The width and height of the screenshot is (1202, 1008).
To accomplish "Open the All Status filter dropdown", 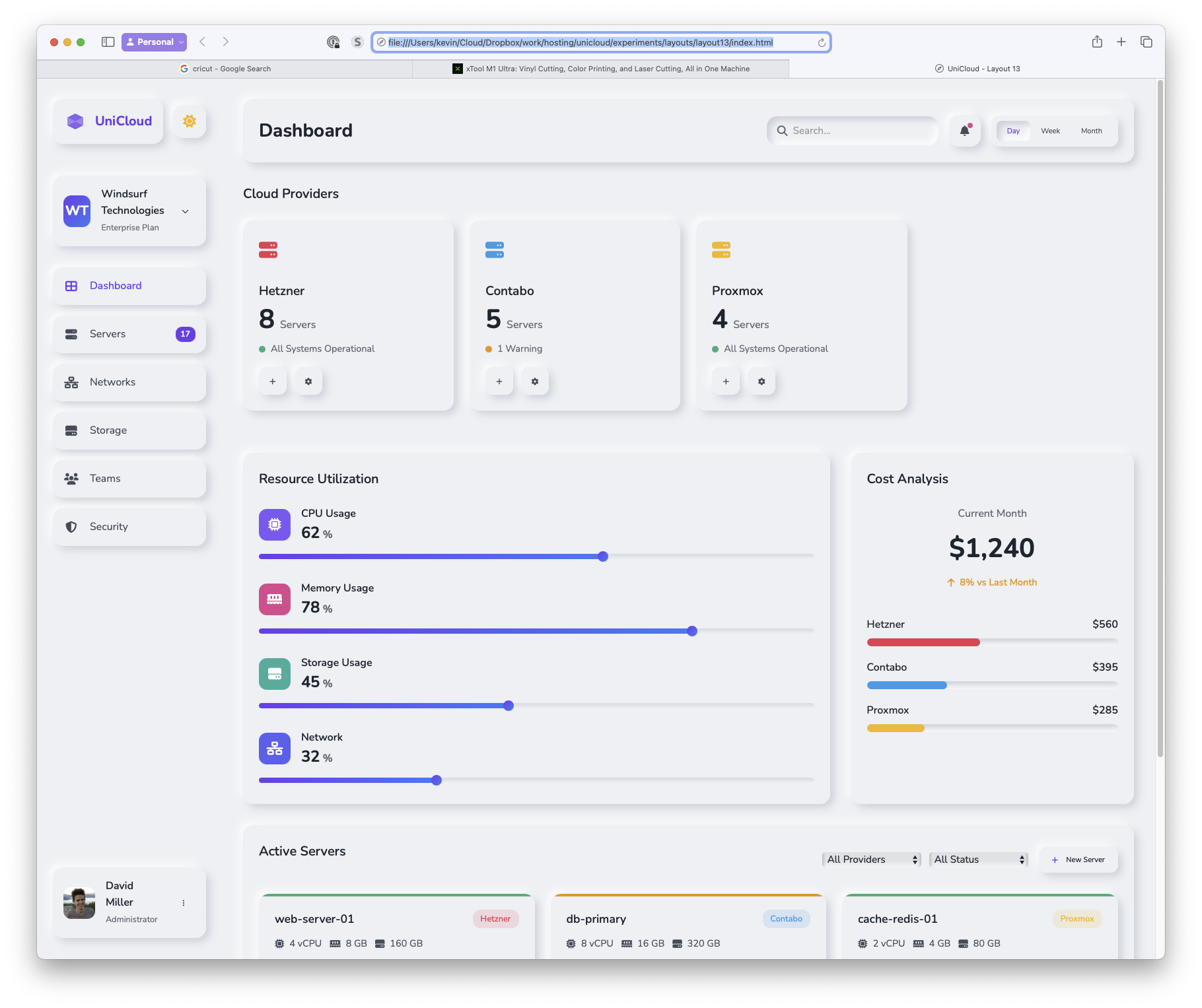I will point(978,859).
